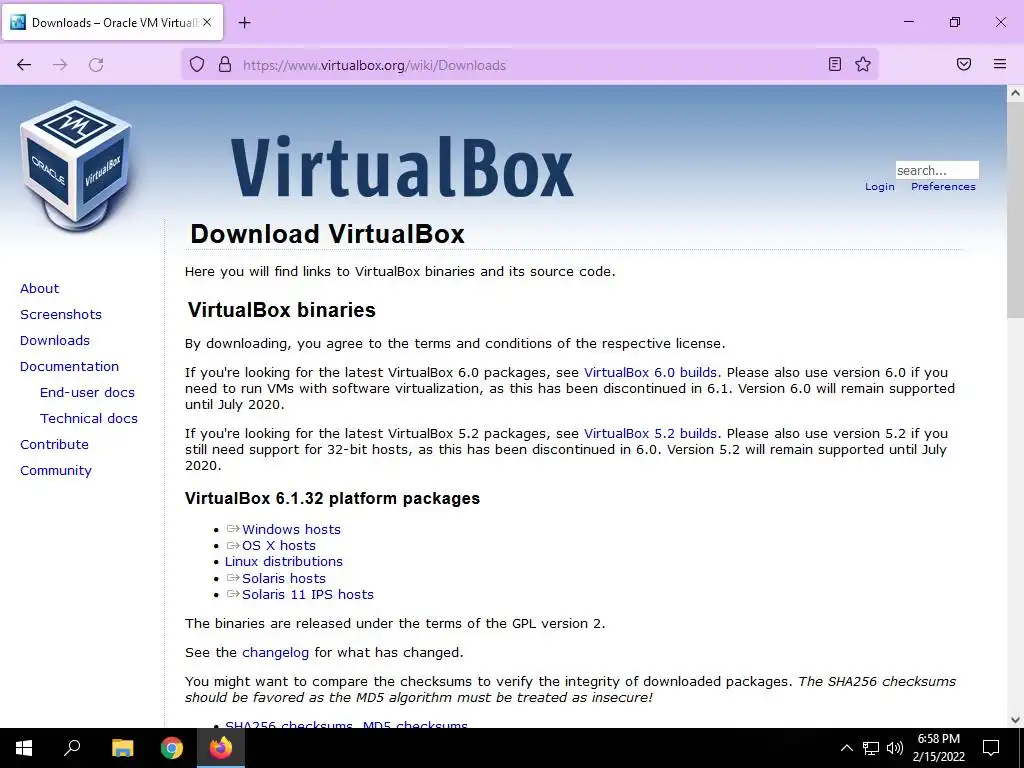Follow the VirtualBox 5.2 builds link
The height and width of the screenshot is (768, 1024).
(x=650, y=434)
